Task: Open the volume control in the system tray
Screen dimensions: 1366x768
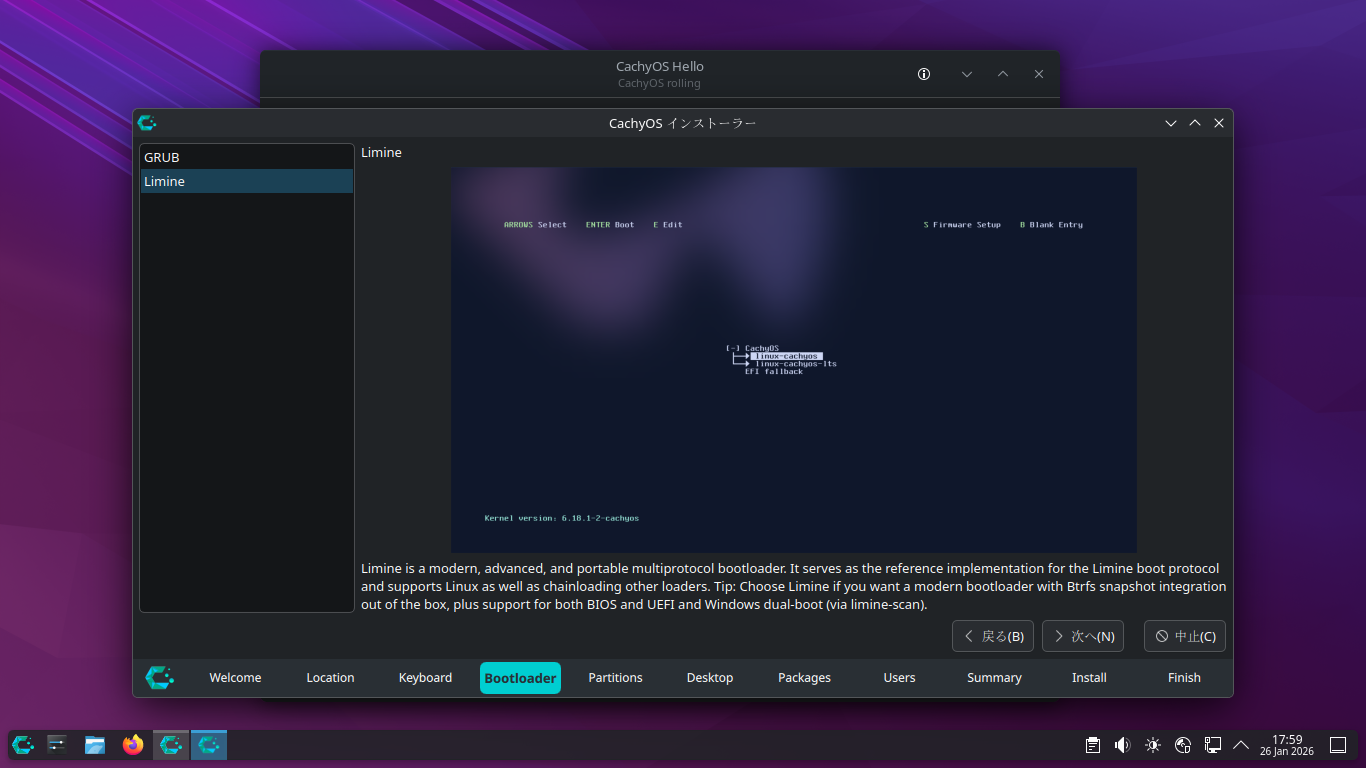Action: (1123, 745)
